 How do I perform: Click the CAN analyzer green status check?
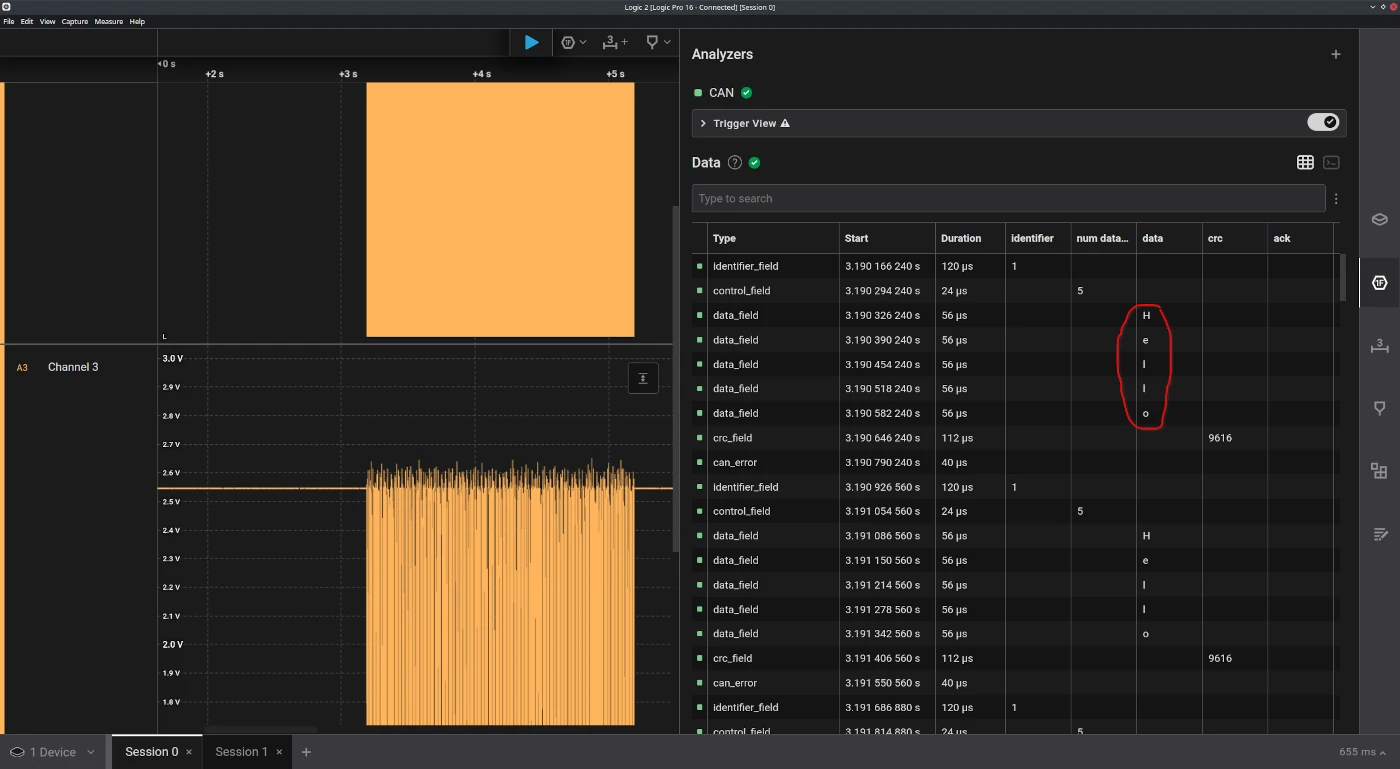[746, 93]
